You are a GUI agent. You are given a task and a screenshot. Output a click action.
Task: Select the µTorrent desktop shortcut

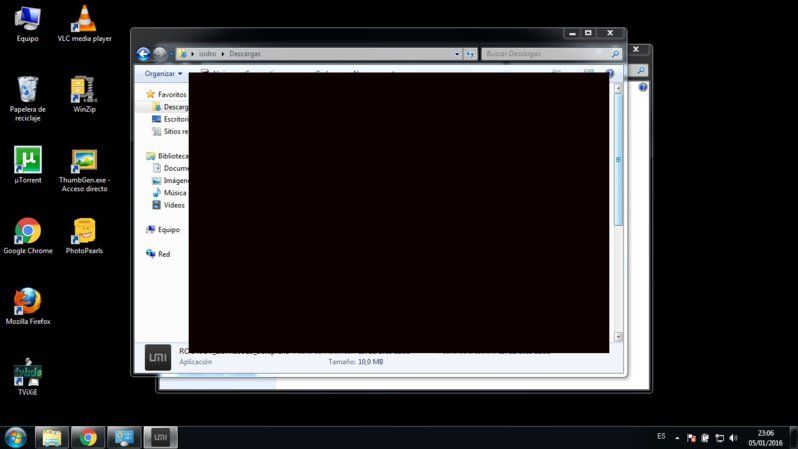(x=27, y=165)
